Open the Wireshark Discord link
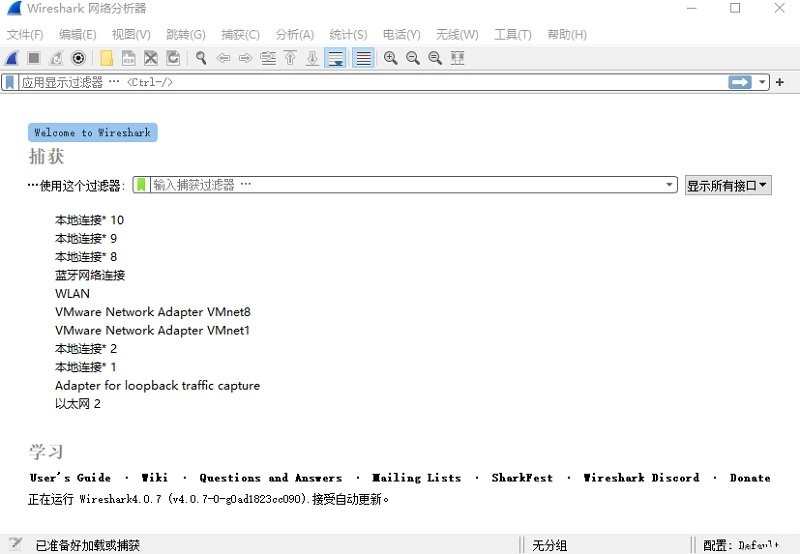Image resolution: width=800 pixels, height=554 pixels. [641, 478]
